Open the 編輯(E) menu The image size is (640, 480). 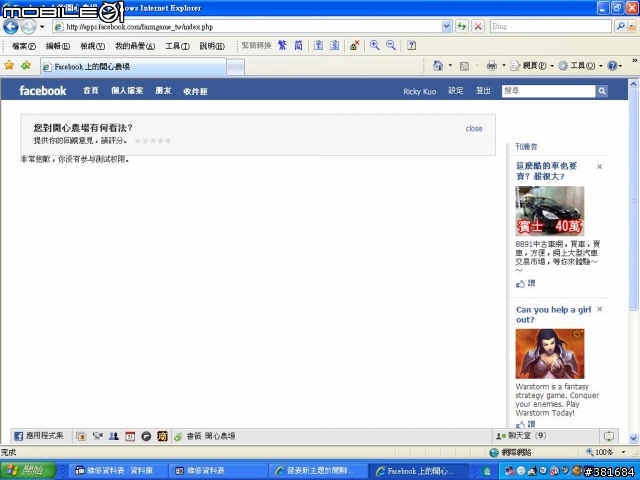(58, 46)
